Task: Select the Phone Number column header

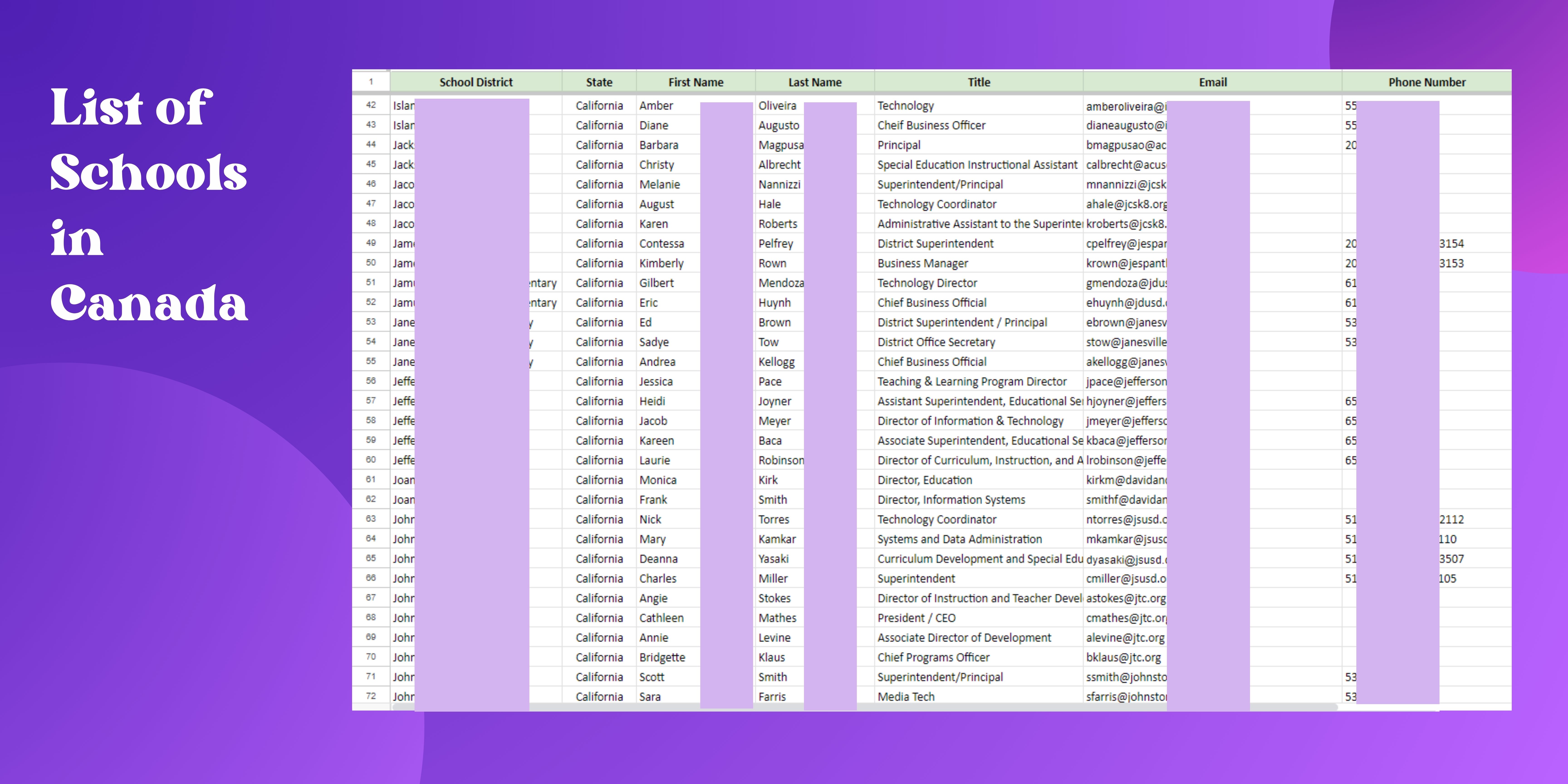Action: click(1427, 82)
